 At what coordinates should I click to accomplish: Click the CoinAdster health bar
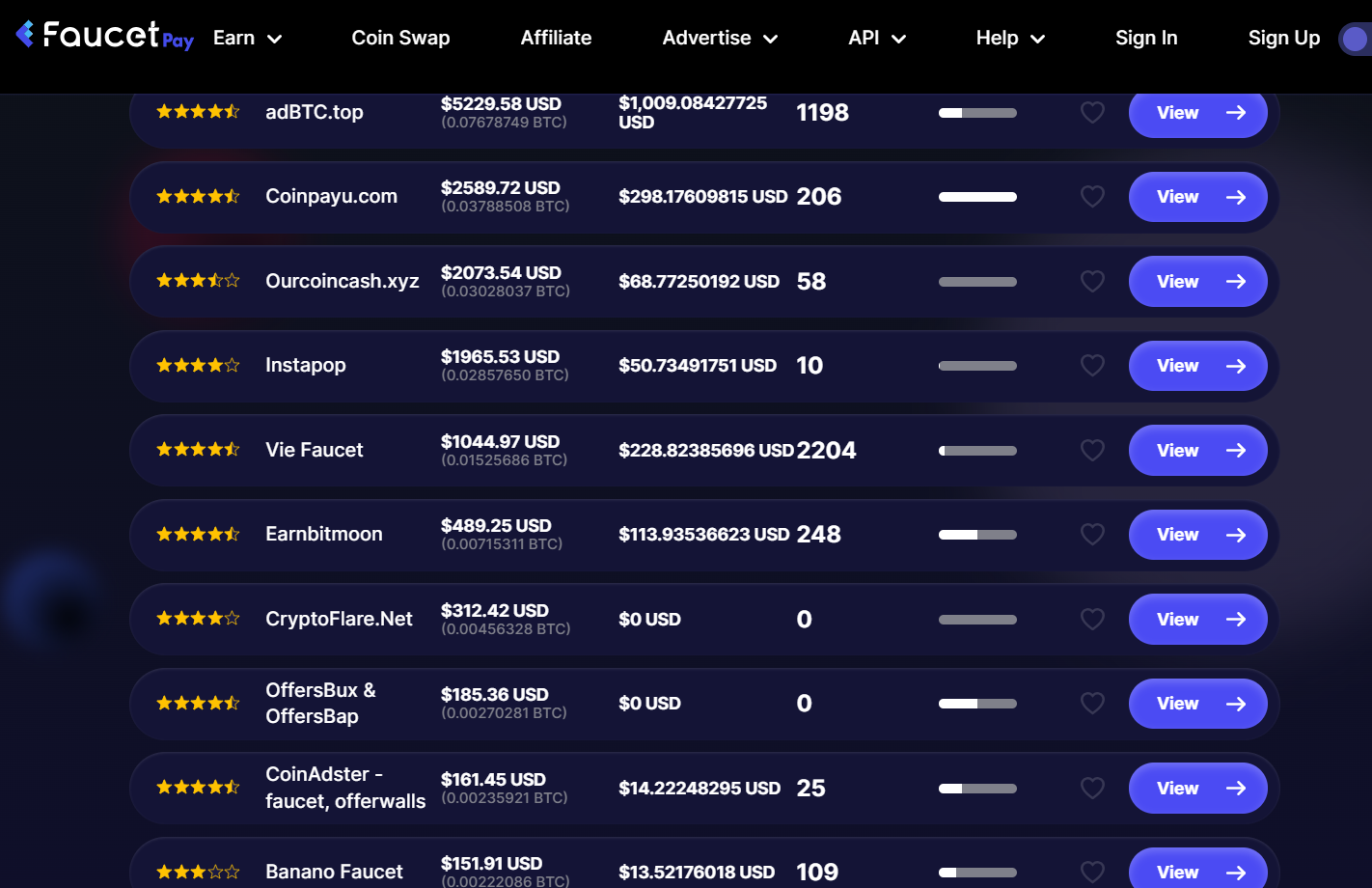coord(977,789)
